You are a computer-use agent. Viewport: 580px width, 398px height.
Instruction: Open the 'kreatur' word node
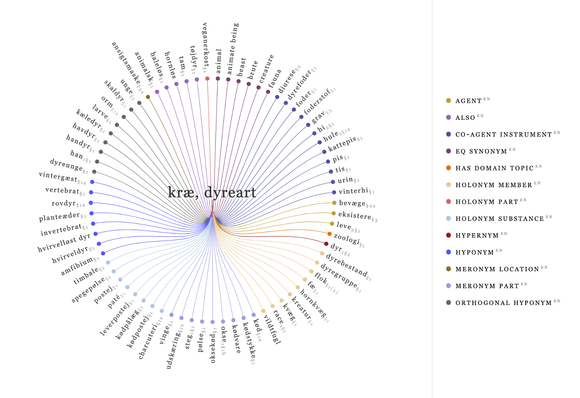302,311
